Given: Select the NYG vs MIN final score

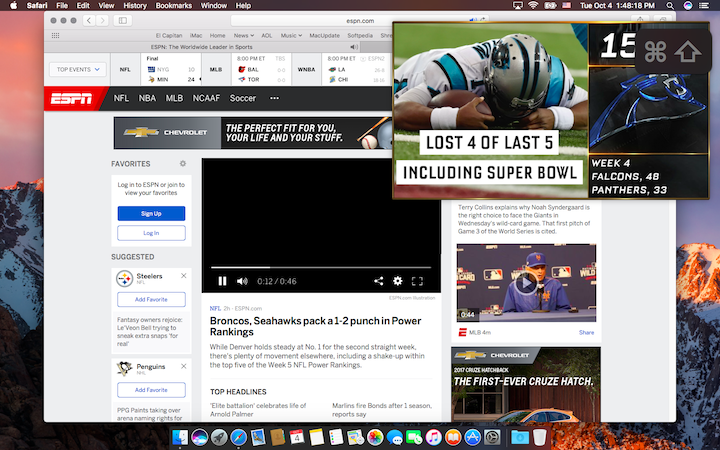Looking at the screenshot, I should point(171,69).
